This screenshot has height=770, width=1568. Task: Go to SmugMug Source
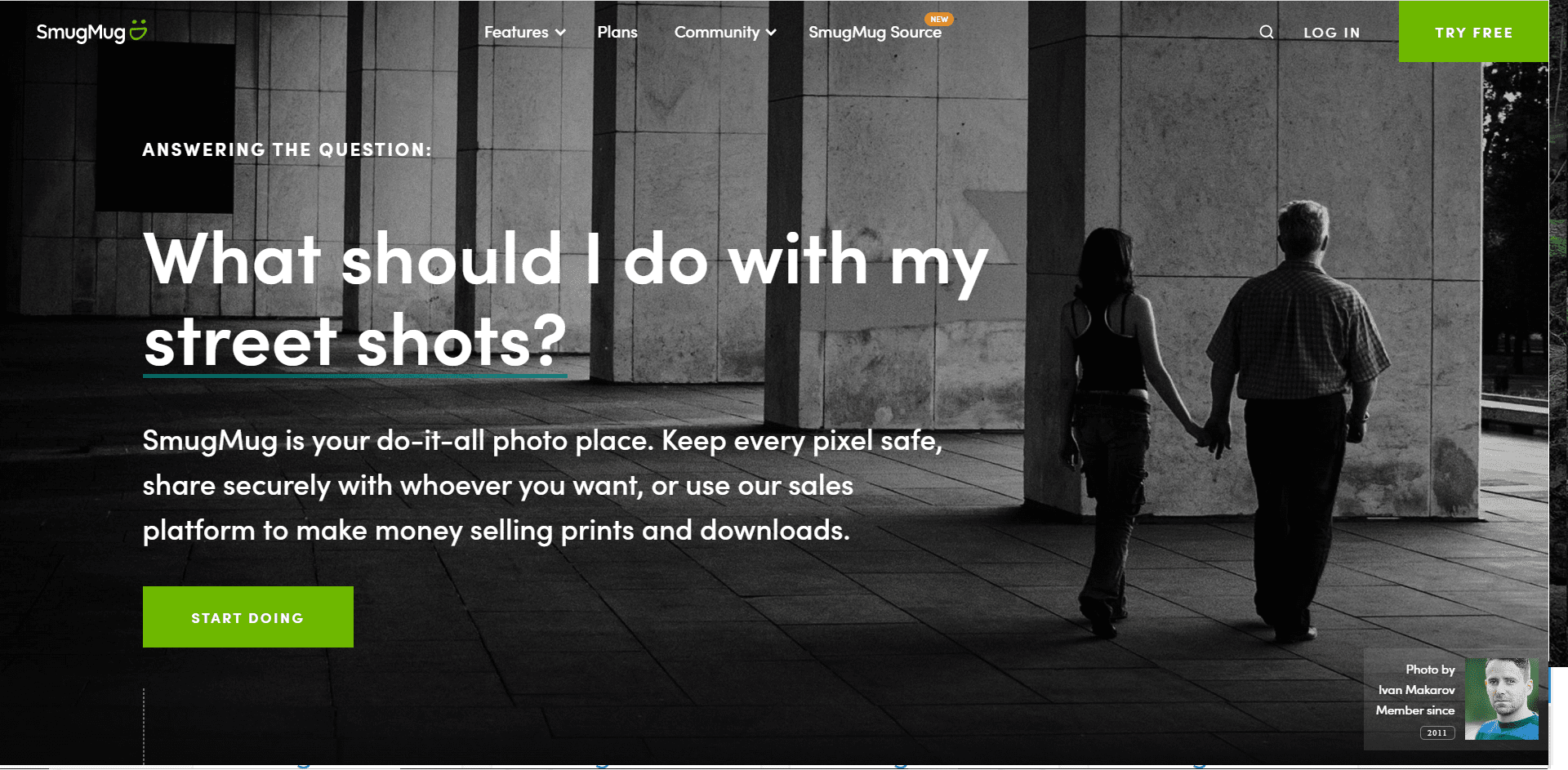(x=875, y=32)
